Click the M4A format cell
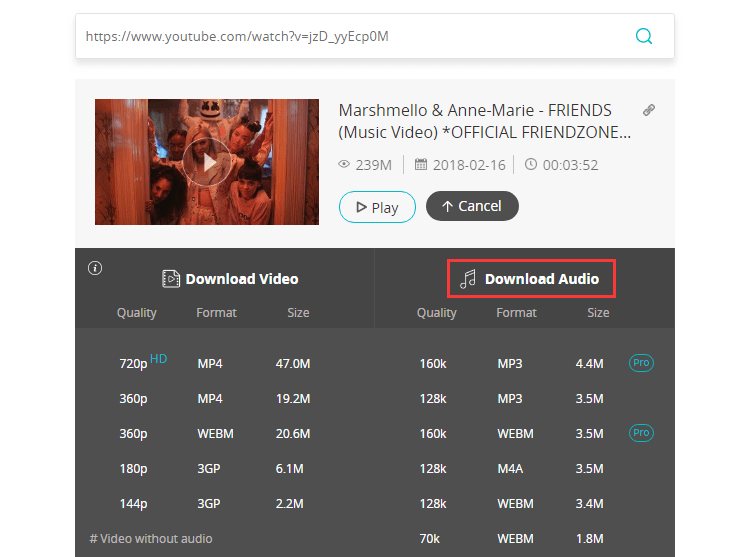The image size is (750, 557). 510,469
